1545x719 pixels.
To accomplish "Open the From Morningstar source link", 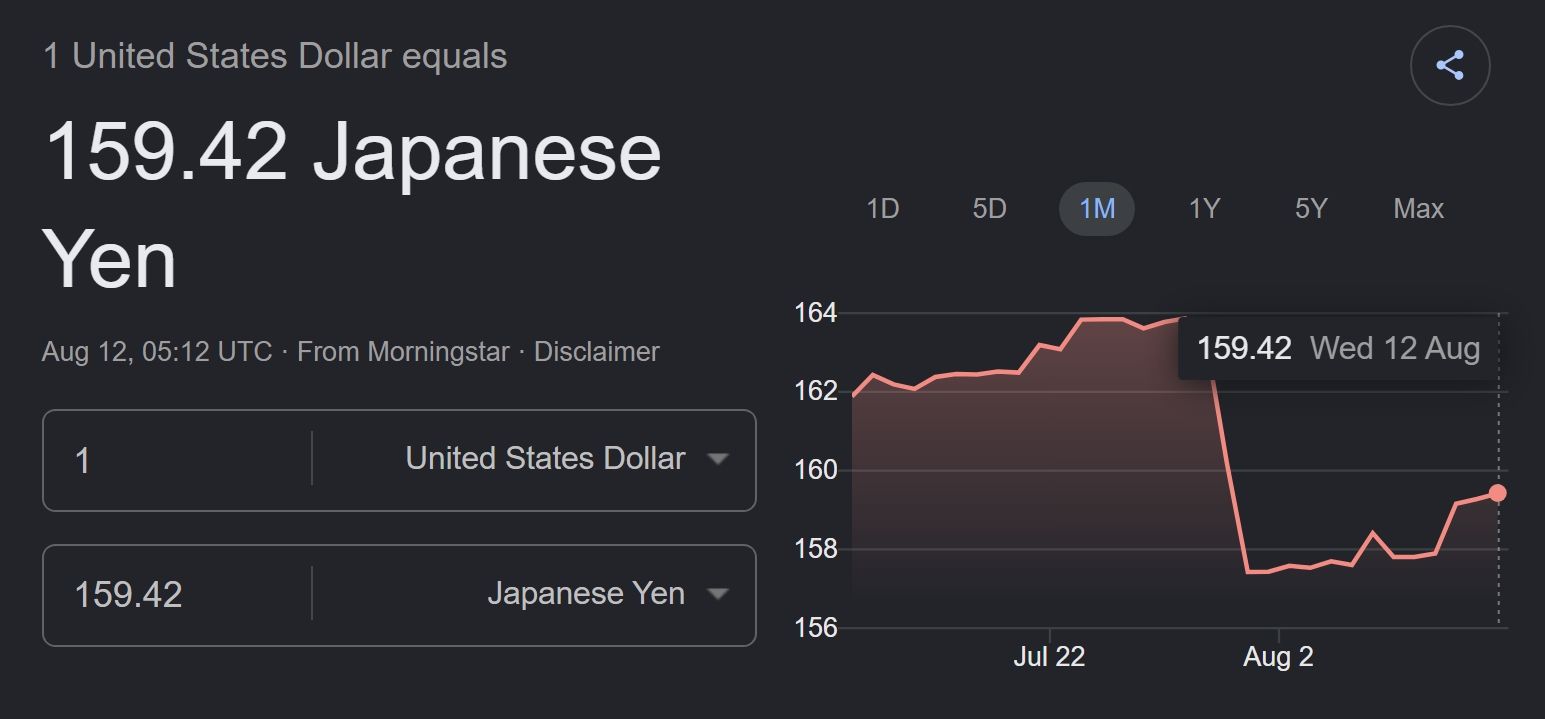I will tap(403, 352).
